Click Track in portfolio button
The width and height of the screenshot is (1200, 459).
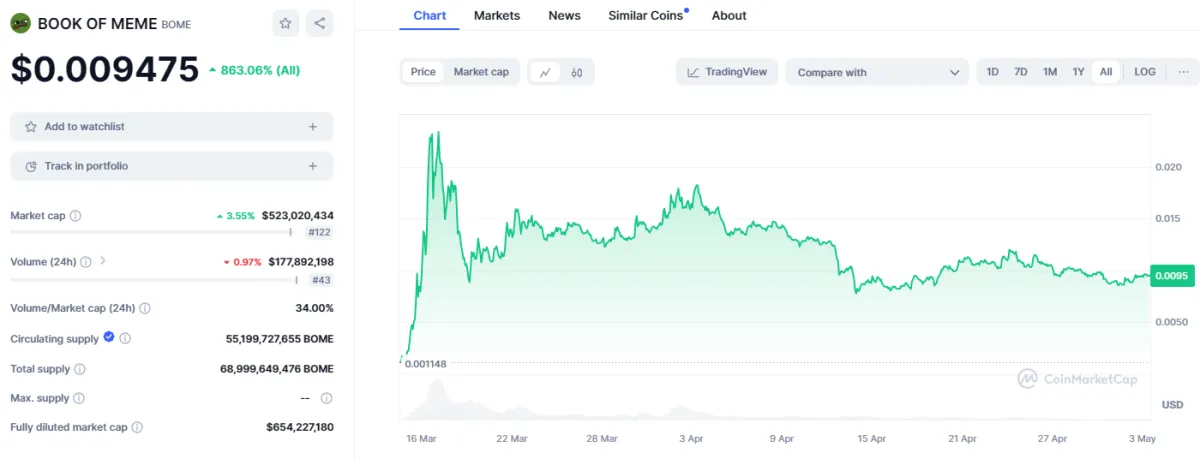click(171, 166)
